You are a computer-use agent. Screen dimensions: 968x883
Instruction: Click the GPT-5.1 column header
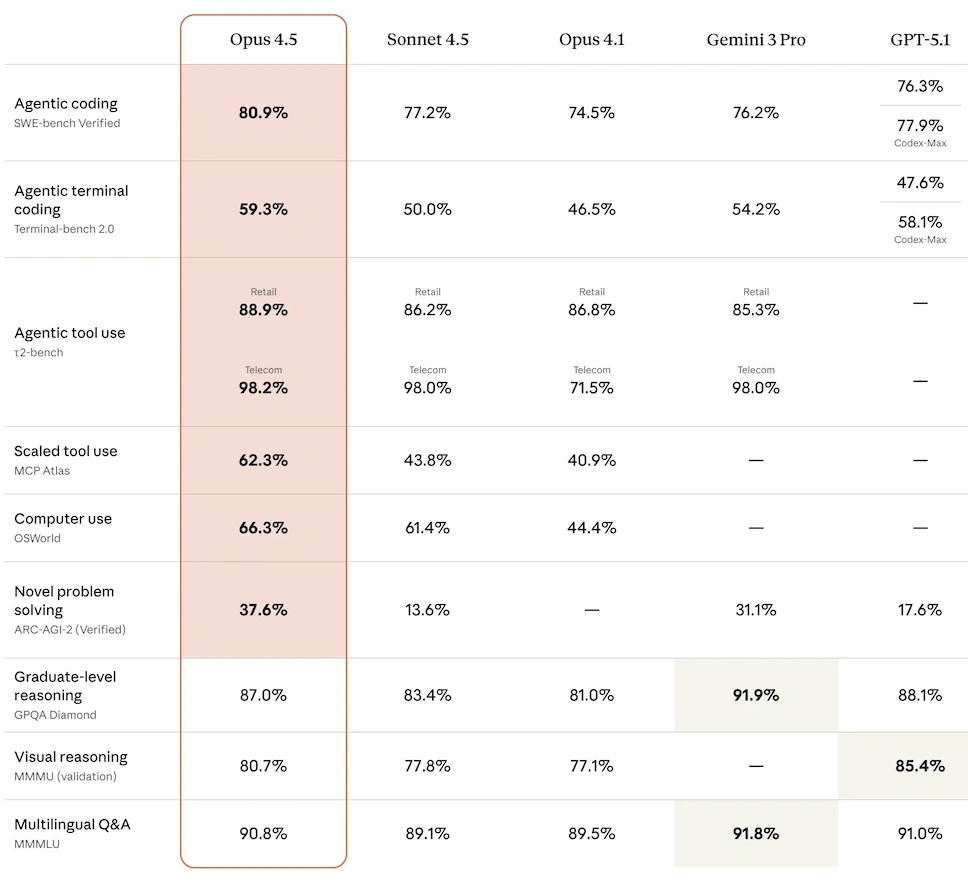(919, 40)
